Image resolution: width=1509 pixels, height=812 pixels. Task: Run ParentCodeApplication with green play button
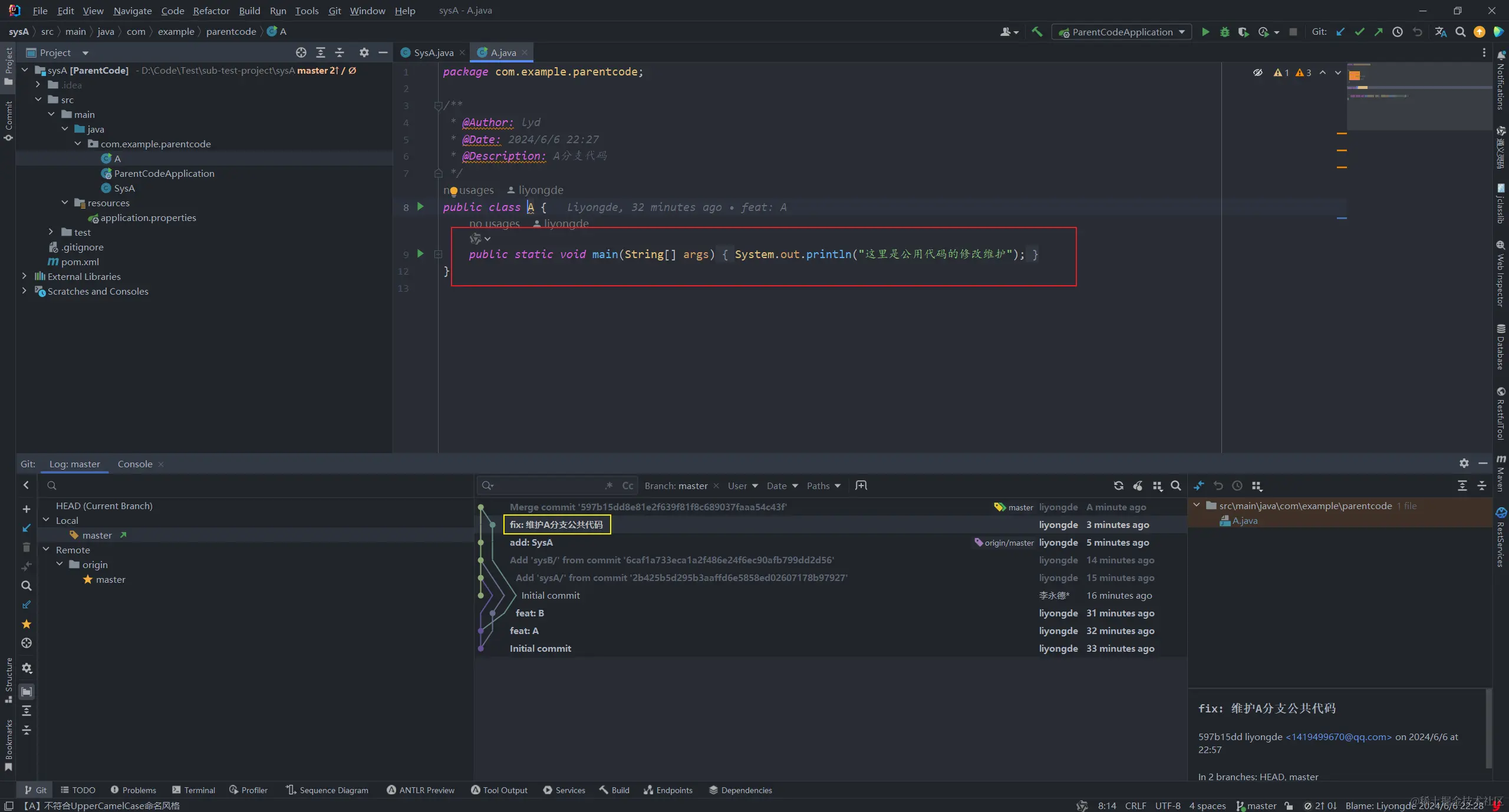pos(1205,32)
